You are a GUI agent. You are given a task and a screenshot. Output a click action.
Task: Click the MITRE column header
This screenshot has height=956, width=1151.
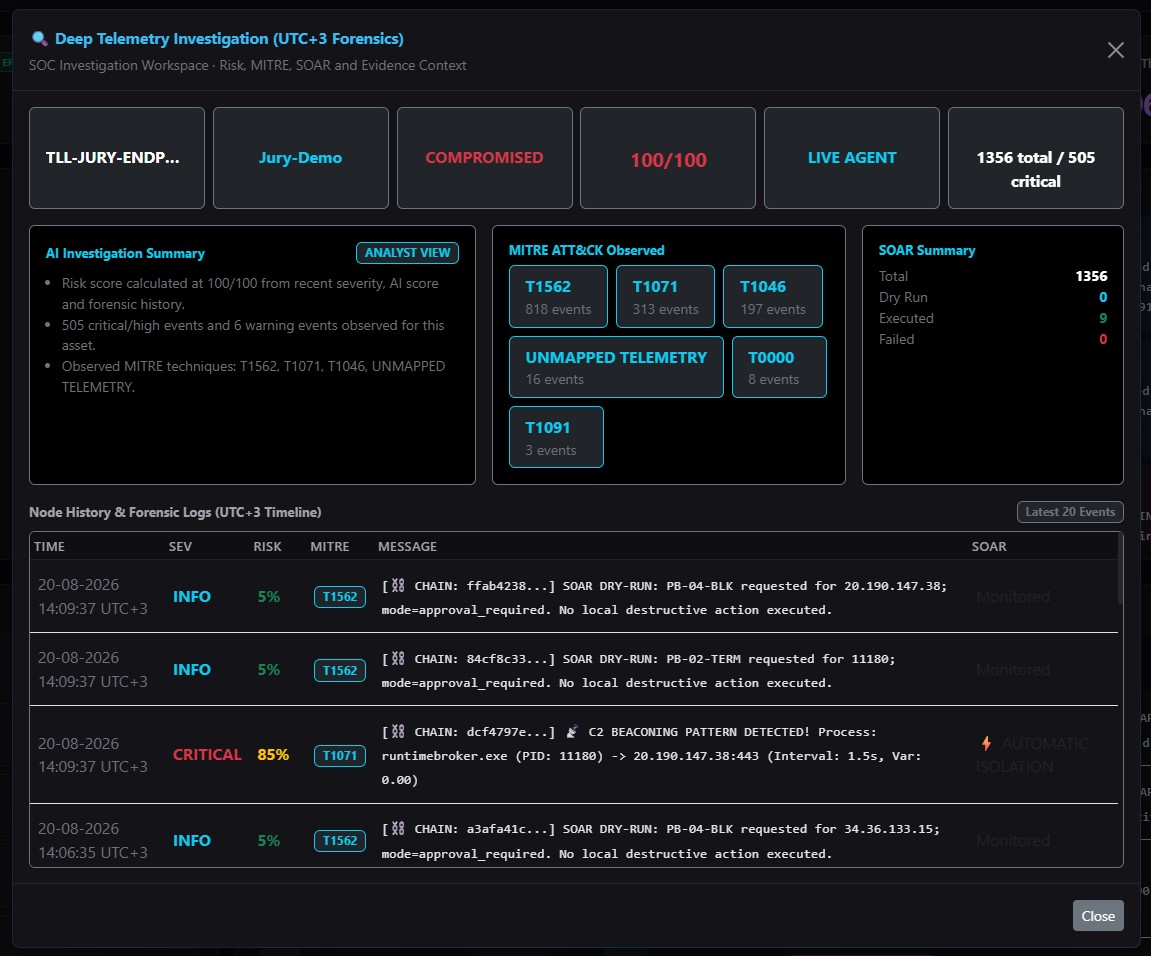[330, 546]
